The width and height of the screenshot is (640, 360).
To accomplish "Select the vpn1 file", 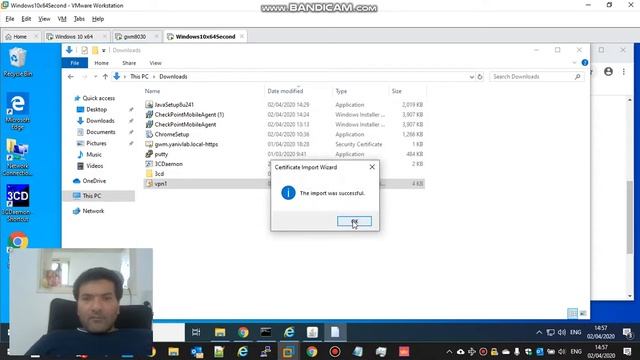I will point(160,184).
